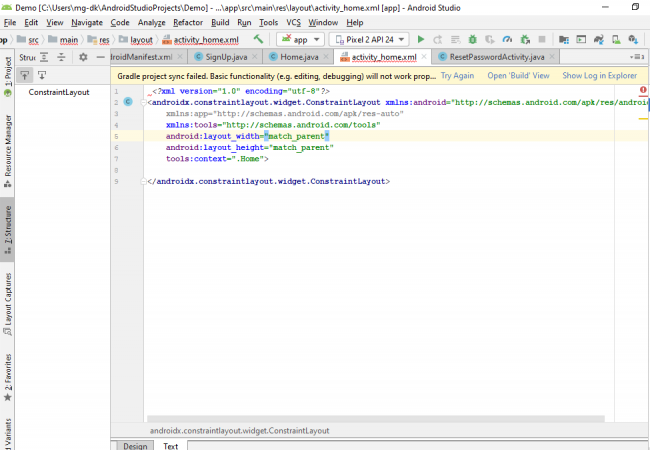Toggle the Resource Manager side panel
650x450 pixels.
[x=7, y=145]
